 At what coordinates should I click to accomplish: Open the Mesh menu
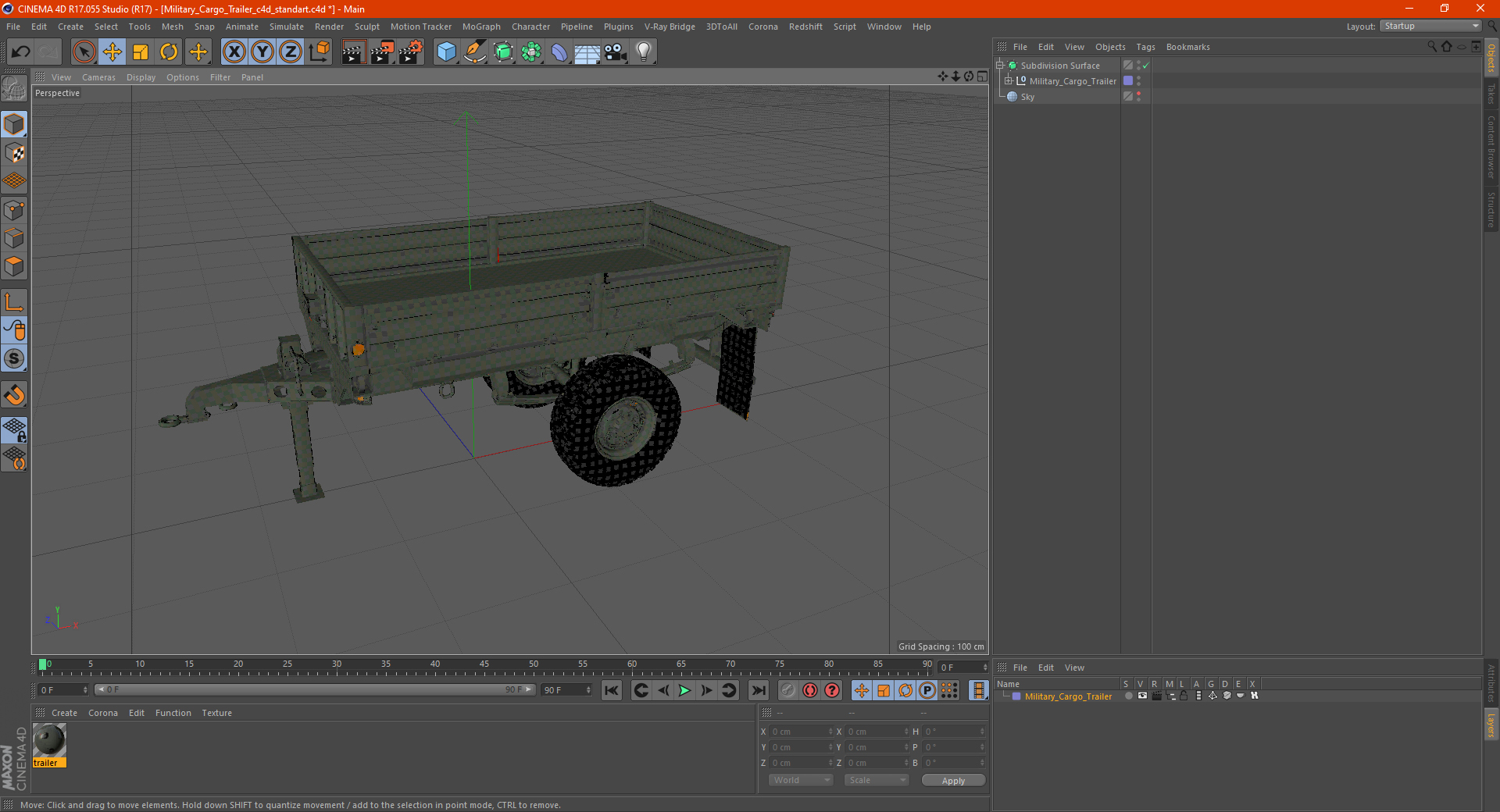[172, 27]
